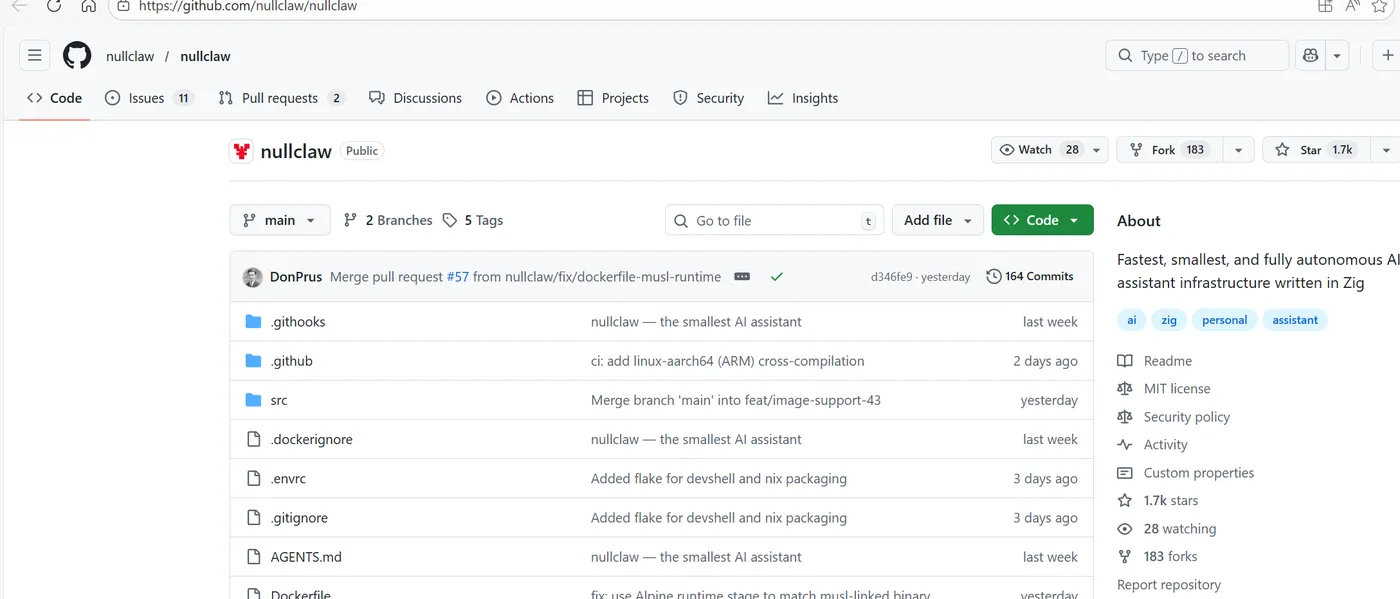This screenshot has height=599, width=1400.
Task: Go to the browser home page icon
Action: click(x=89, y=6)
